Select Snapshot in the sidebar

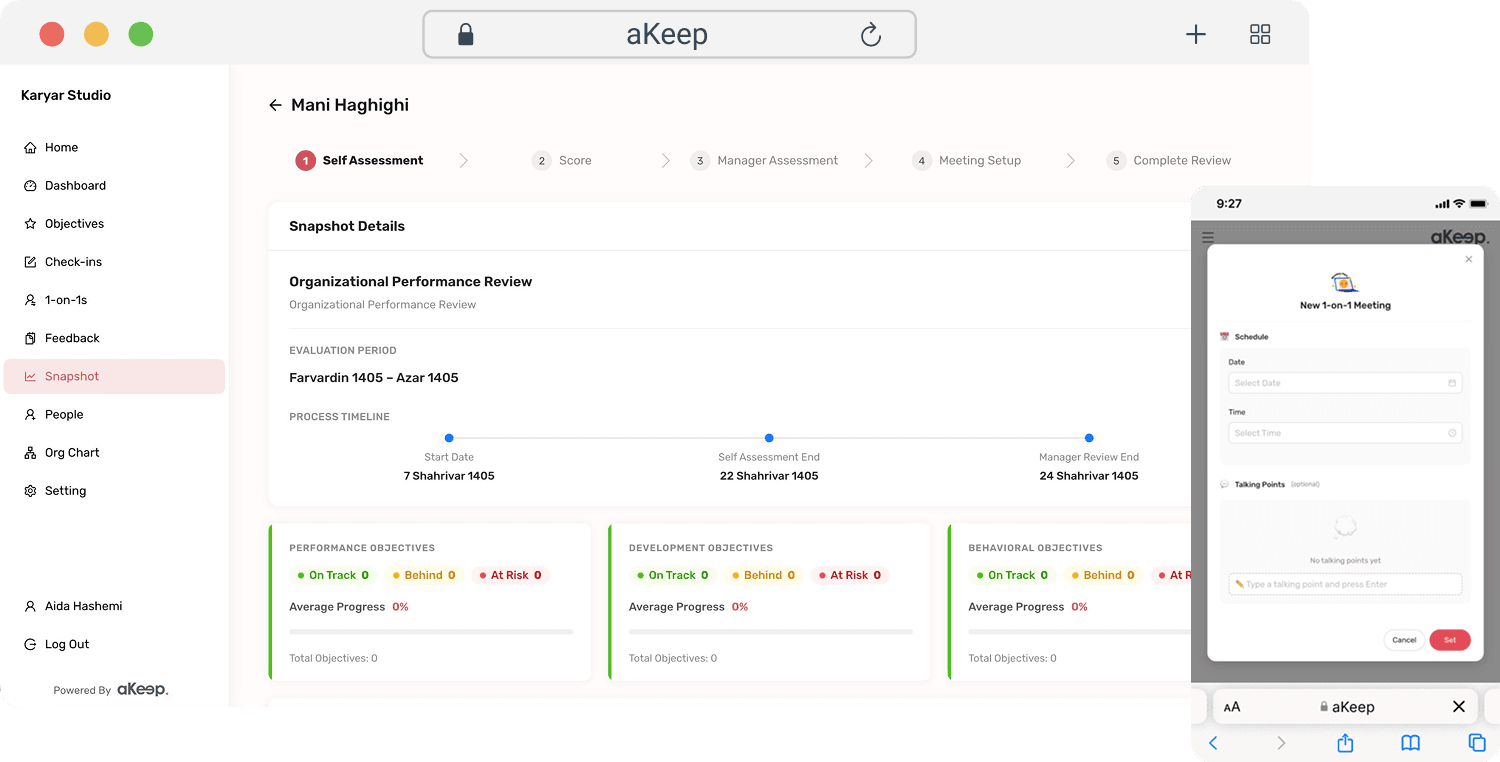point(114,376)
